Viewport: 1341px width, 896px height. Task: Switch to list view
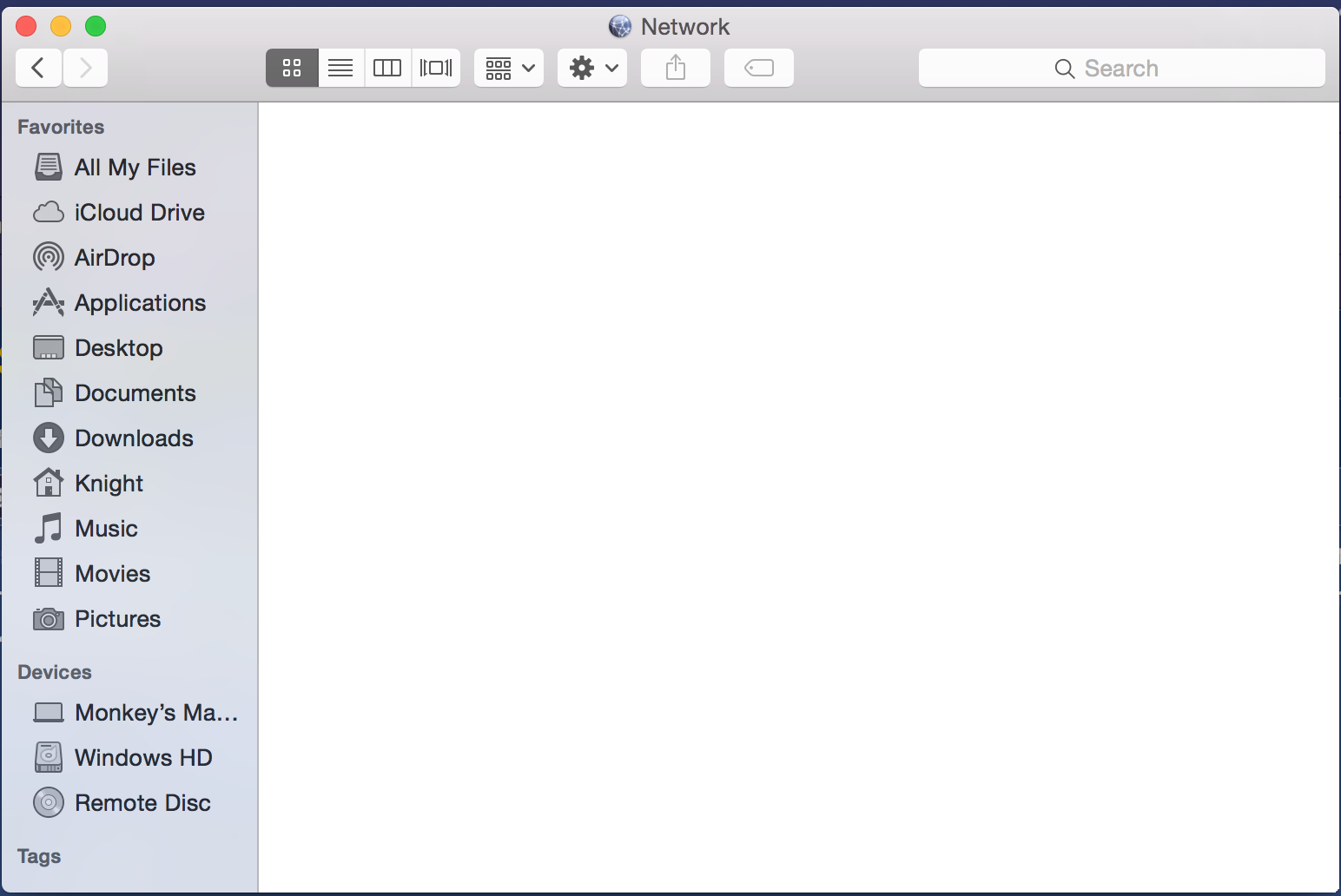(340, 68)
